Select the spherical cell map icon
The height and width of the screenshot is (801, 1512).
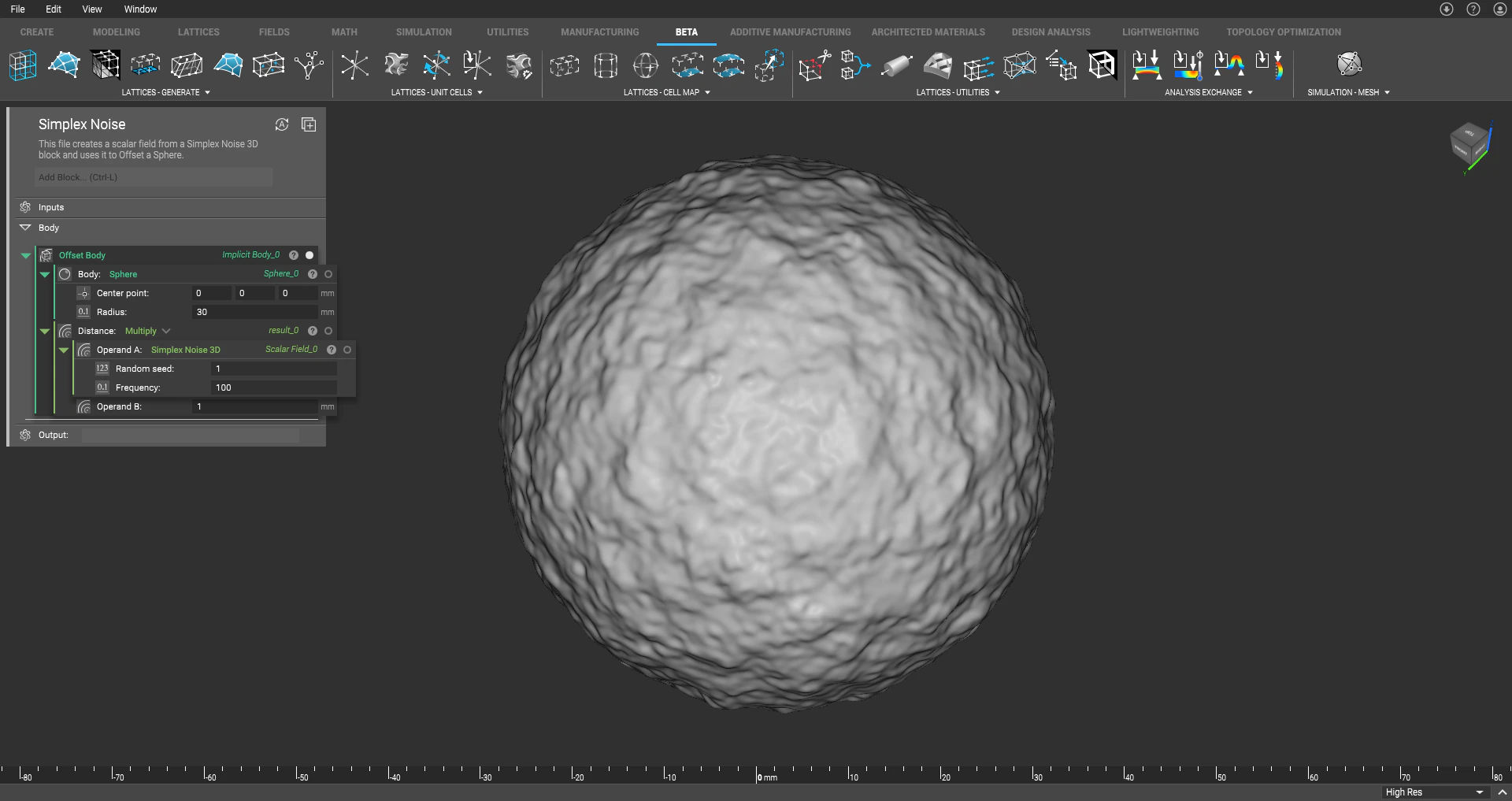point(646,65)
